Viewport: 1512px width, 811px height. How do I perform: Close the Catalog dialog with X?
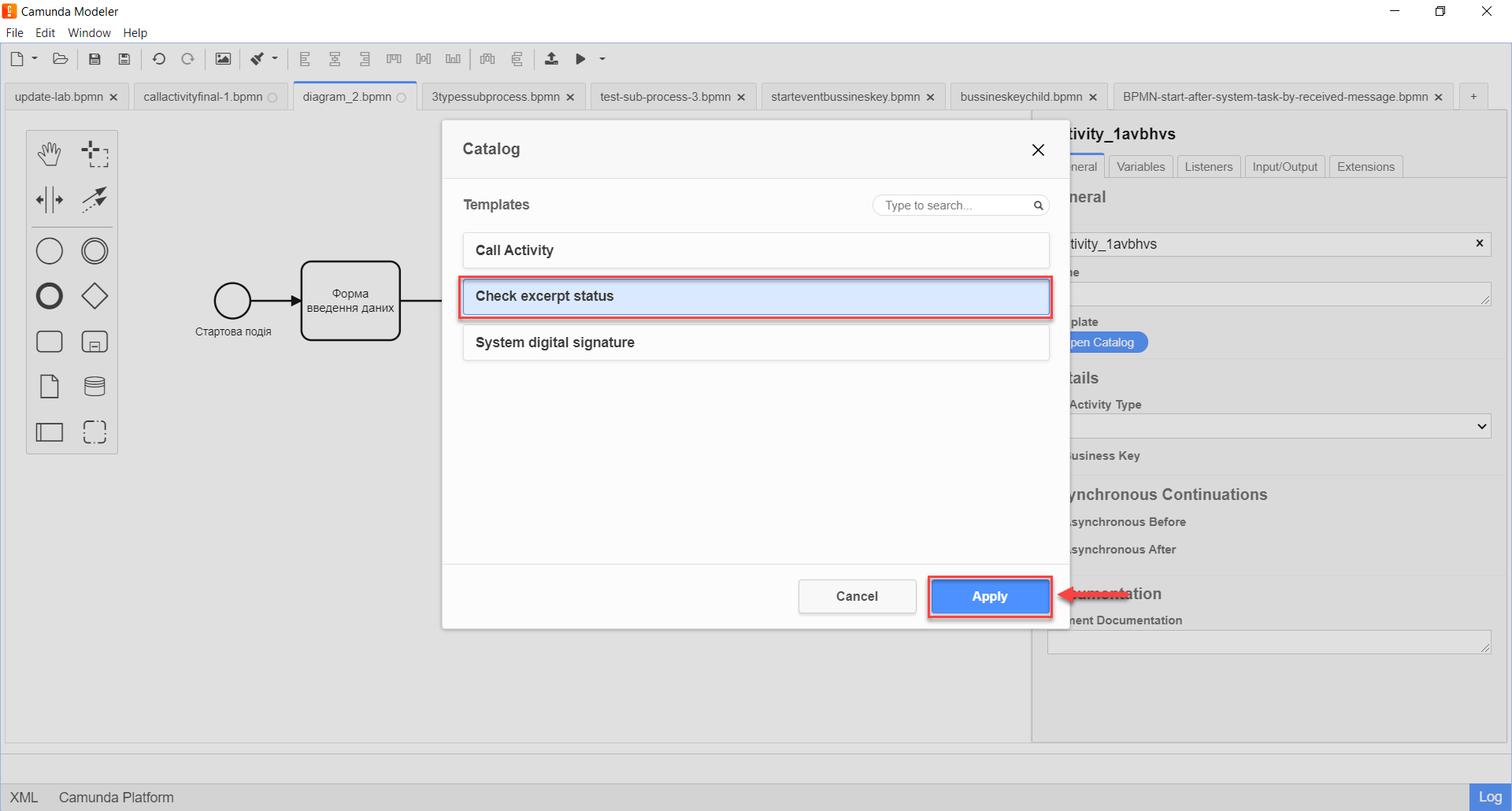(x=1038, y=150)
